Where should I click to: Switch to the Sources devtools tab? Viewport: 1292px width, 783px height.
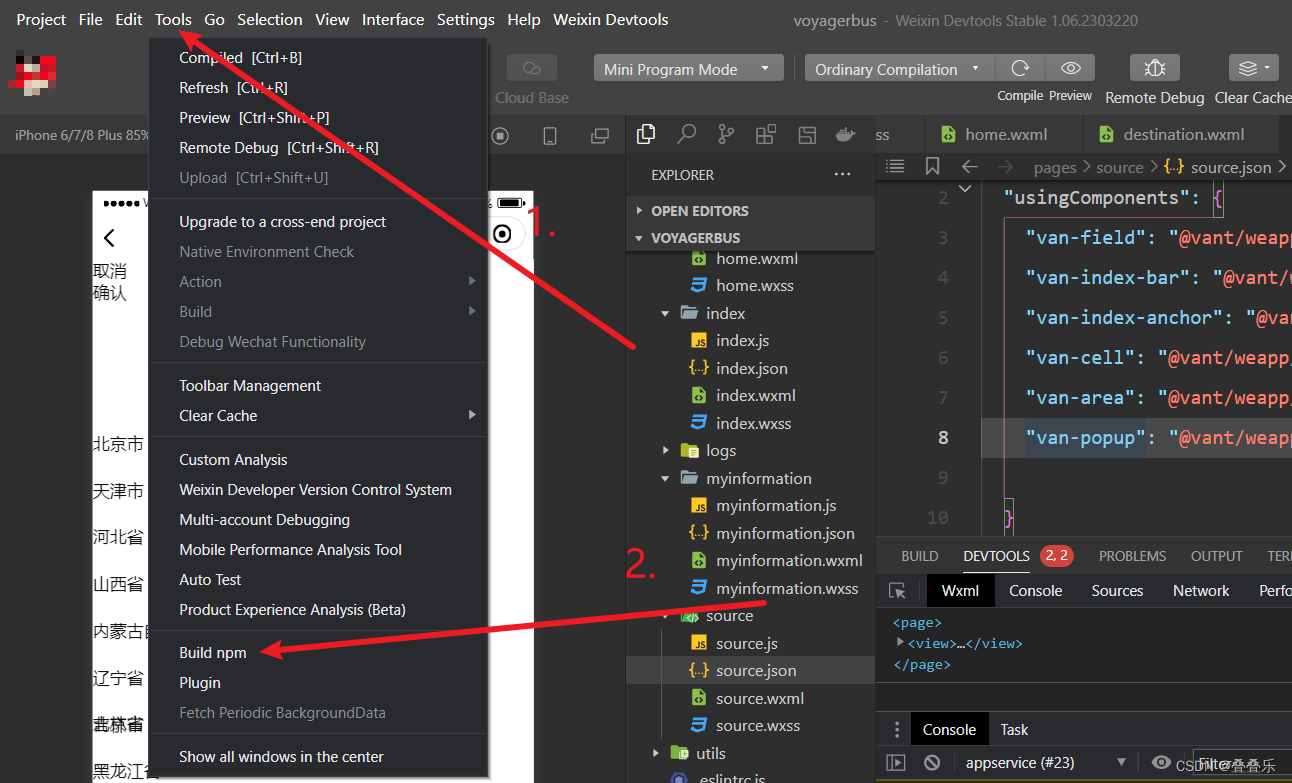pyautogui.click(x=1117, y=591)
